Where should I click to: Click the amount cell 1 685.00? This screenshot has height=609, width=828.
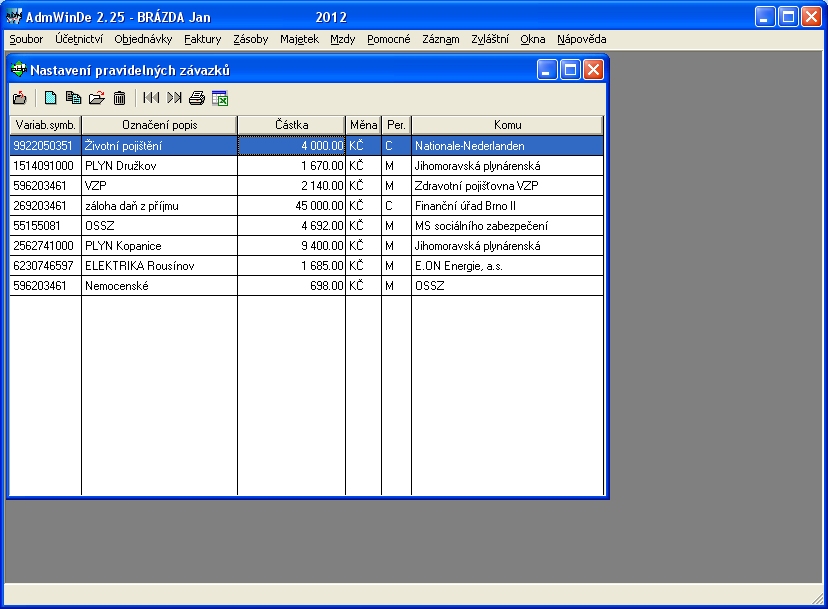291,266
